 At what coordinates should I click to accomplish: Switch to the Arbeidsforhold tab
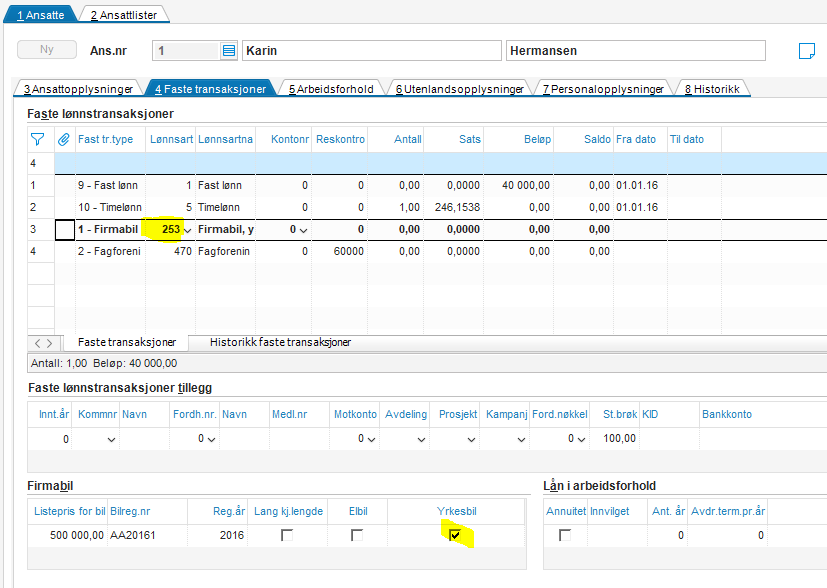coord(330,89)
